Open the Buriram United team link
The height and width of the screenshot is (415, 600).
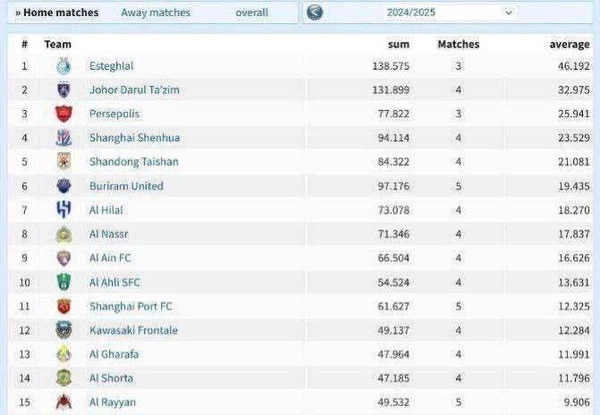(126, 186)
